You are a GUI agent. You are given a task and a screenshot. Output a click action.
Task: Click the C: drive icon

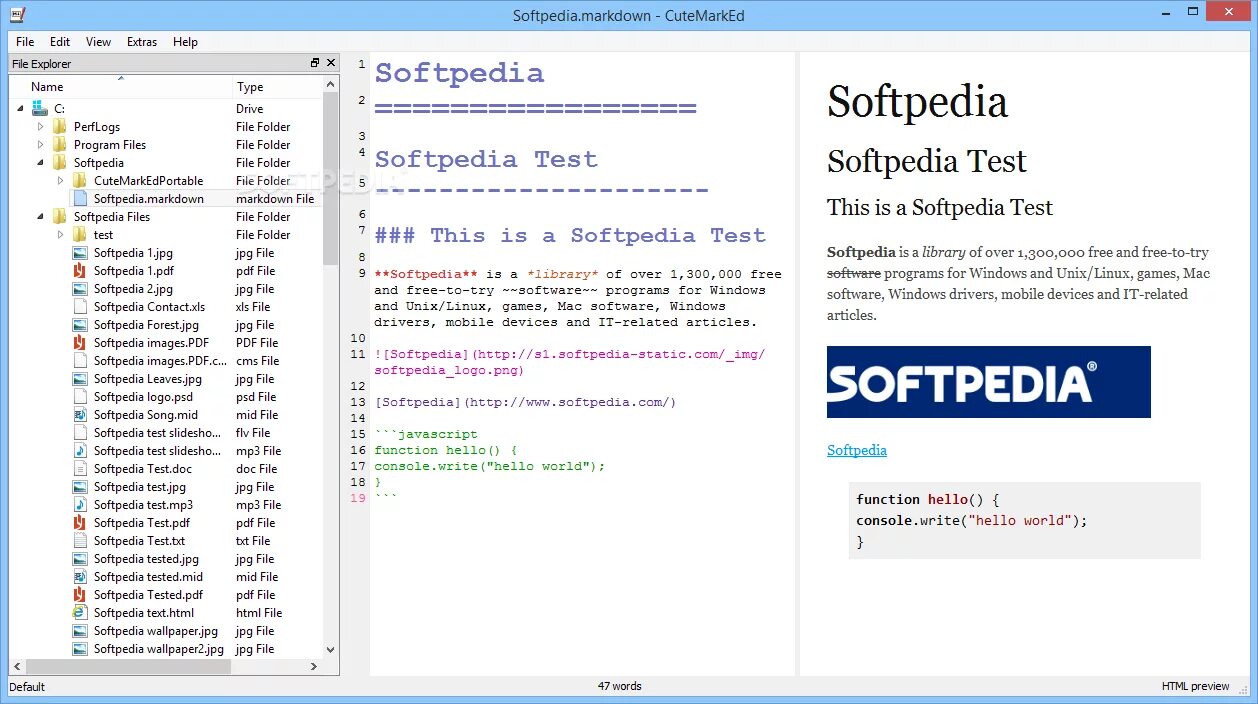40,108
